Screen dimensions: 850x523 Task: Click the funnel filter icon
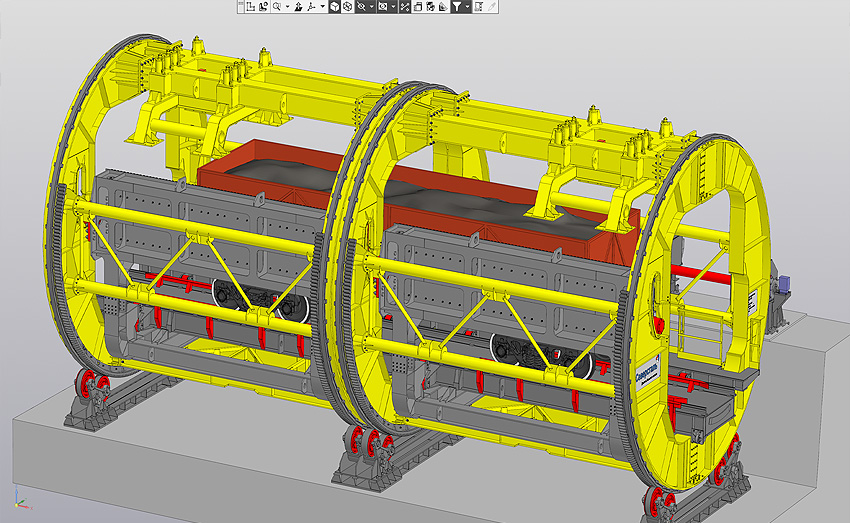(456, 6)
